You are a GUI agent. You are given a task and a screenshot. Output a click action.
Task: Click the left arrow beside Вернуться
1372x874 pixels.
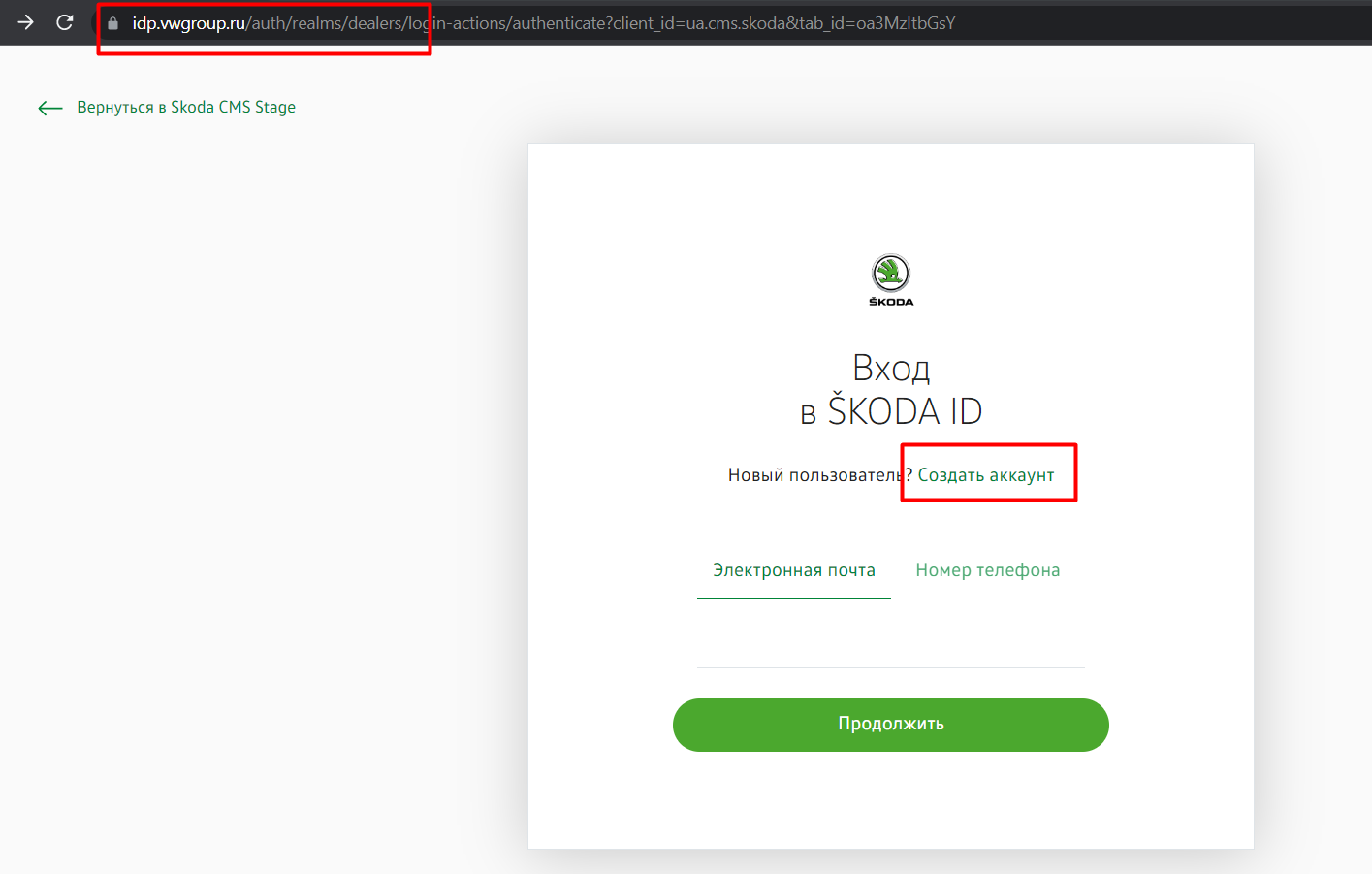pos(50,108)
